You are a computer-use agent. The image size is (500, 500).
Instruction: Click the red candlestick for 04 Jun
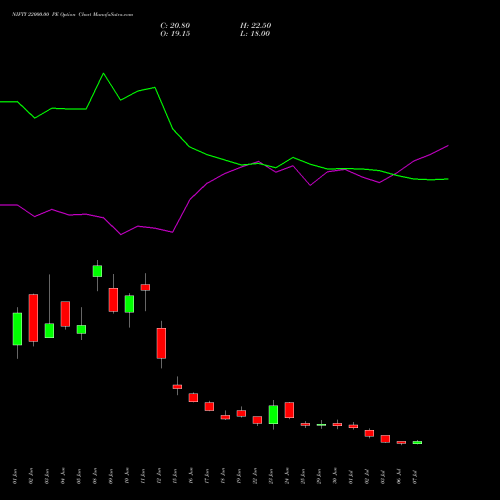[65, 314]
